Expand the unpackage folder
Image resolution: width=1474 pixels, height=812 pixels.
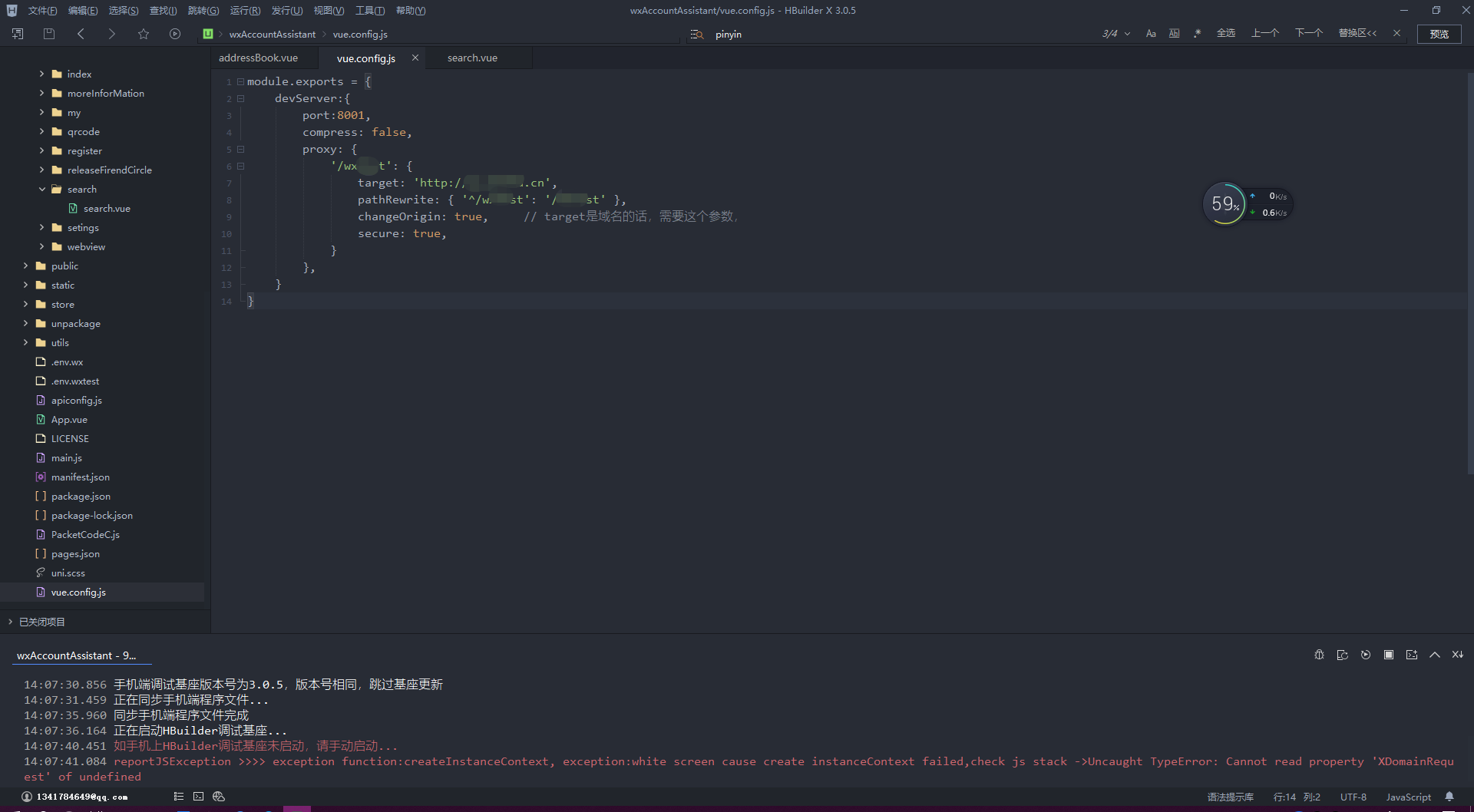[x=25, y=323]
